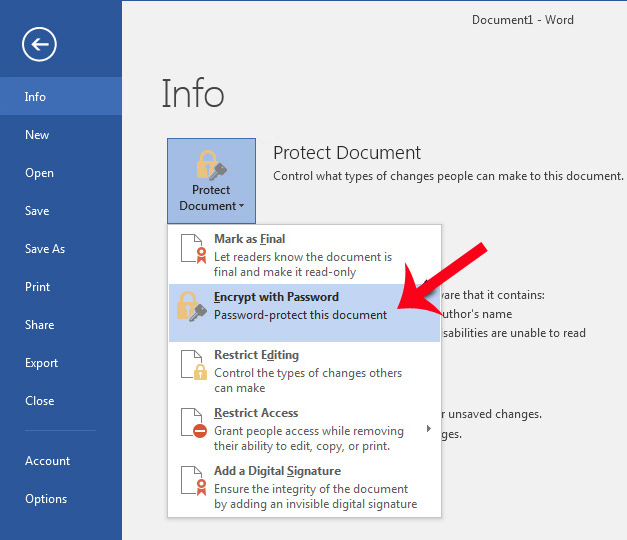Click the 'Document1 - Word' window title
Image resolution: width=627 pixels, height=540 pixels.
point(523,20)
